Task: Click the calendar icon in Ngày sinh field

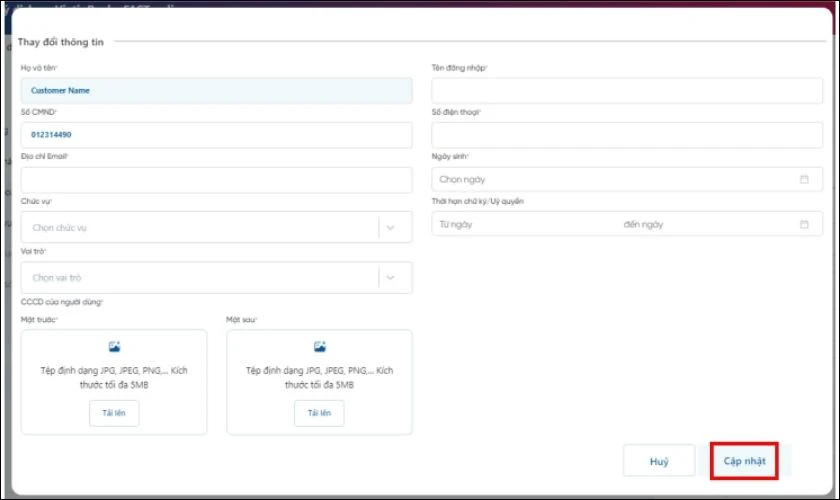Action: (x=804, y=180)
